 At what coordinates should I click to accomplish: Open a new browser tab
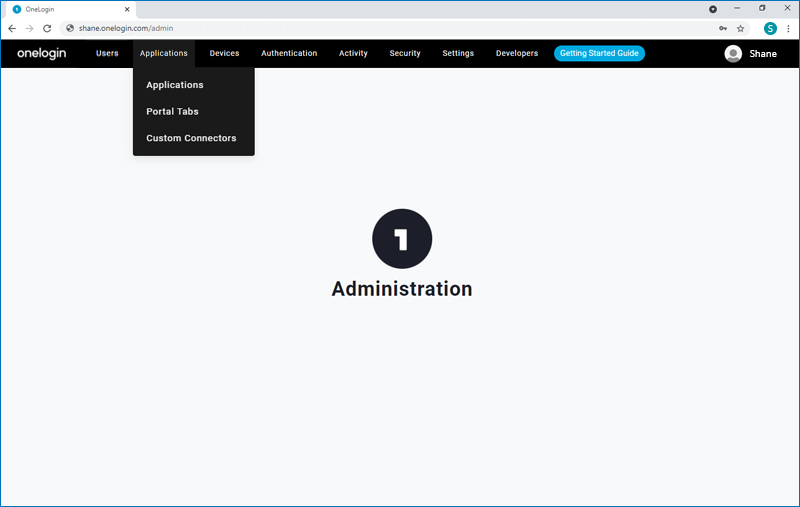[149, 9]
